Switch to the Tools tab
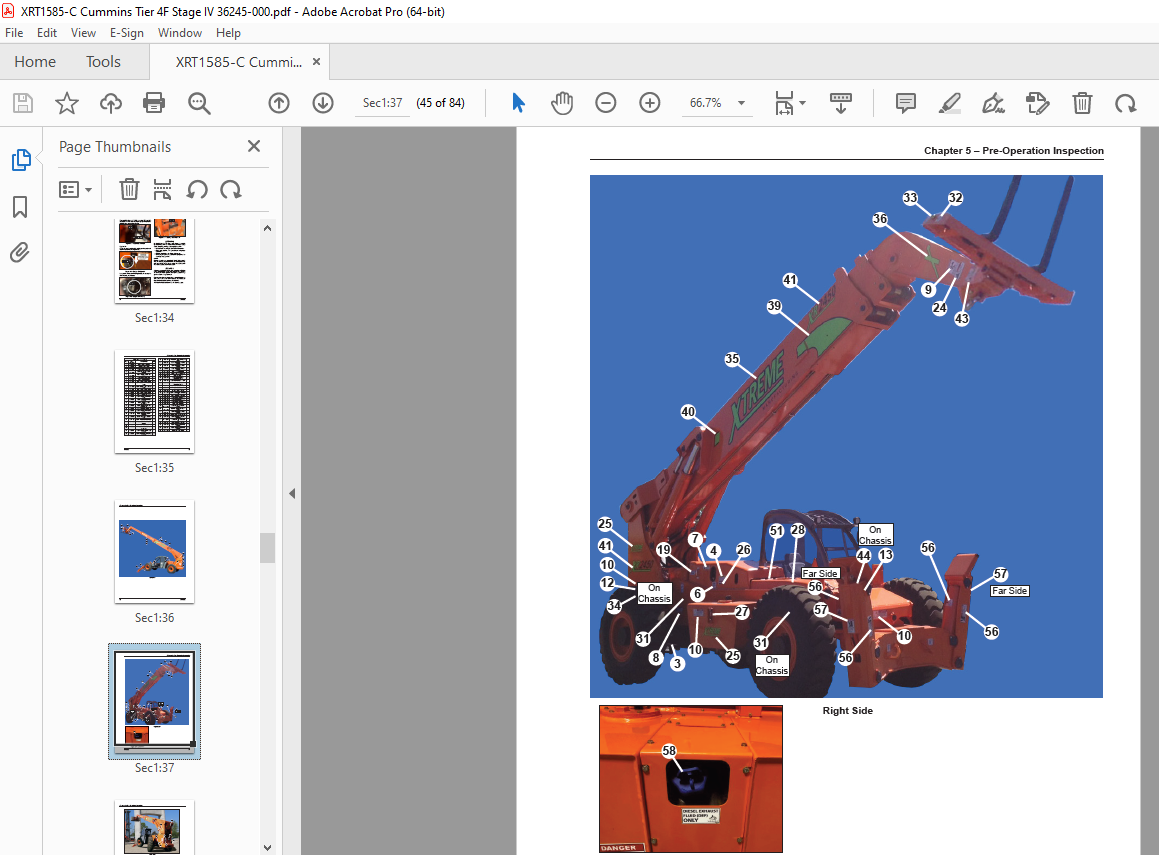 coord(103,61)
